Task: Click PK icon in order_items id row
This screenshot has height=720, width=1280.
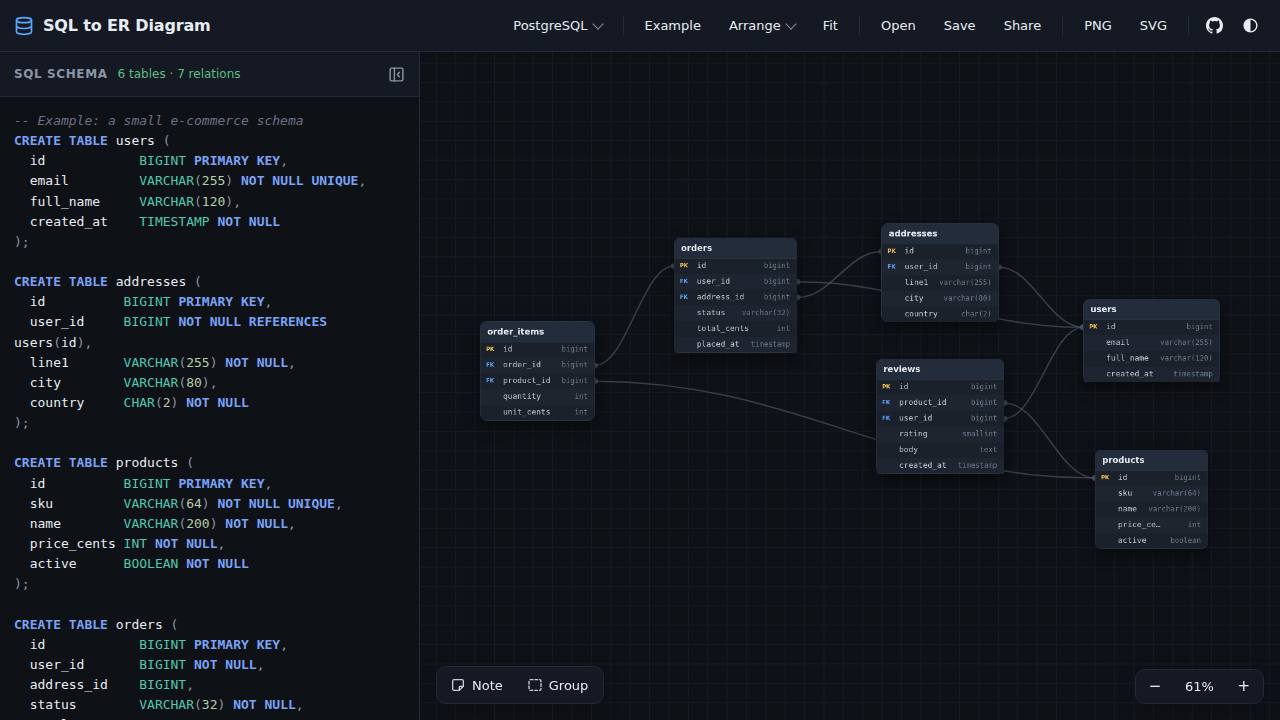Action: (x=490, y=349)
